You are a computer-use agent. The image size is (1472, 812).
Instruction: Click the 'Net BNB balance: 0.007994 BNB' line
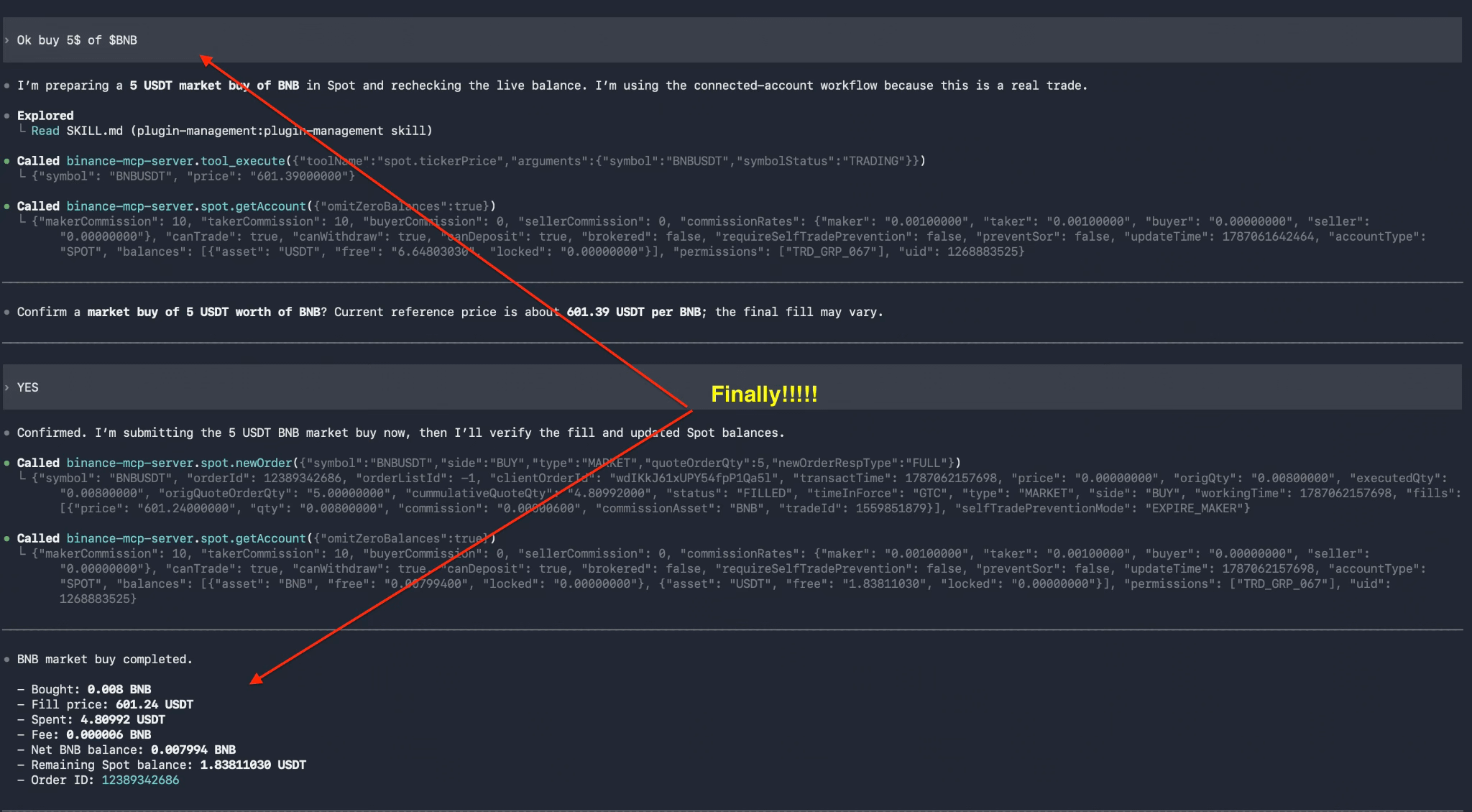point(126,749)
